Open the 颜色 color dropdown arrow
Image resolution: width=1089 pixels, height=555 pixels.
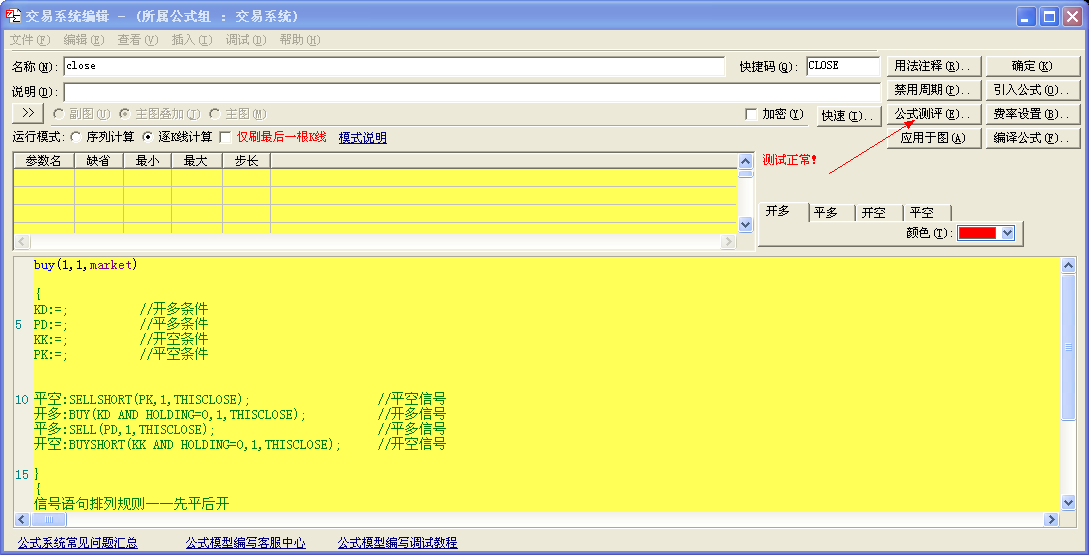click(1007, 233)
